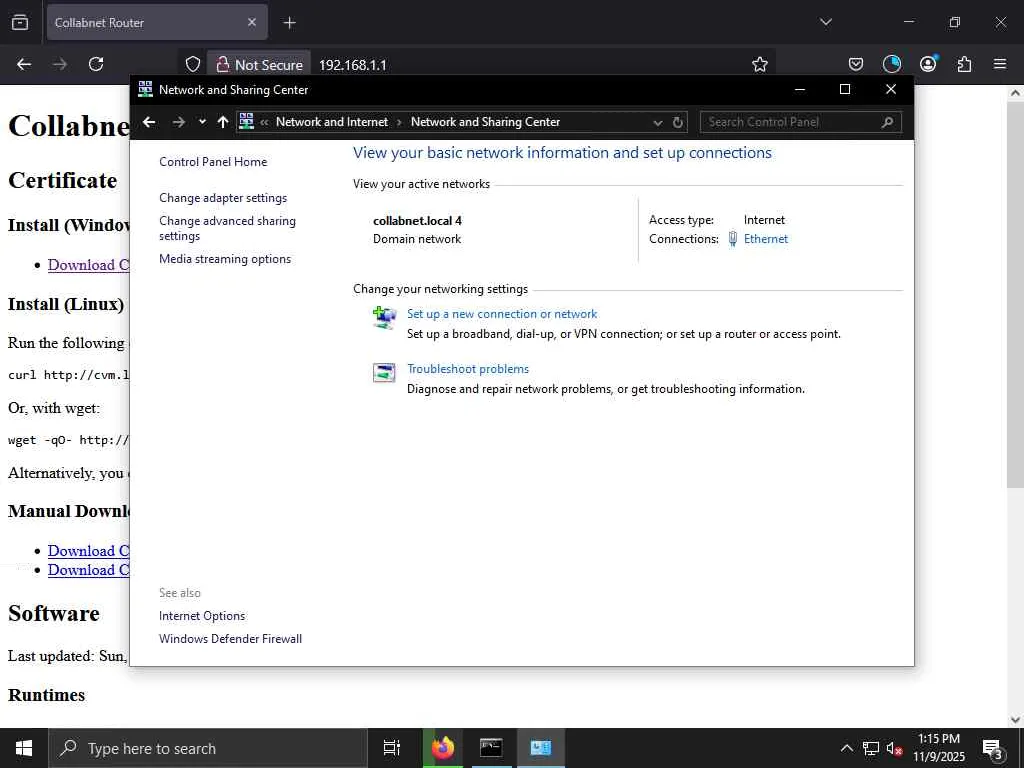Click the search magnifier in Control Panel

[887, 122]
